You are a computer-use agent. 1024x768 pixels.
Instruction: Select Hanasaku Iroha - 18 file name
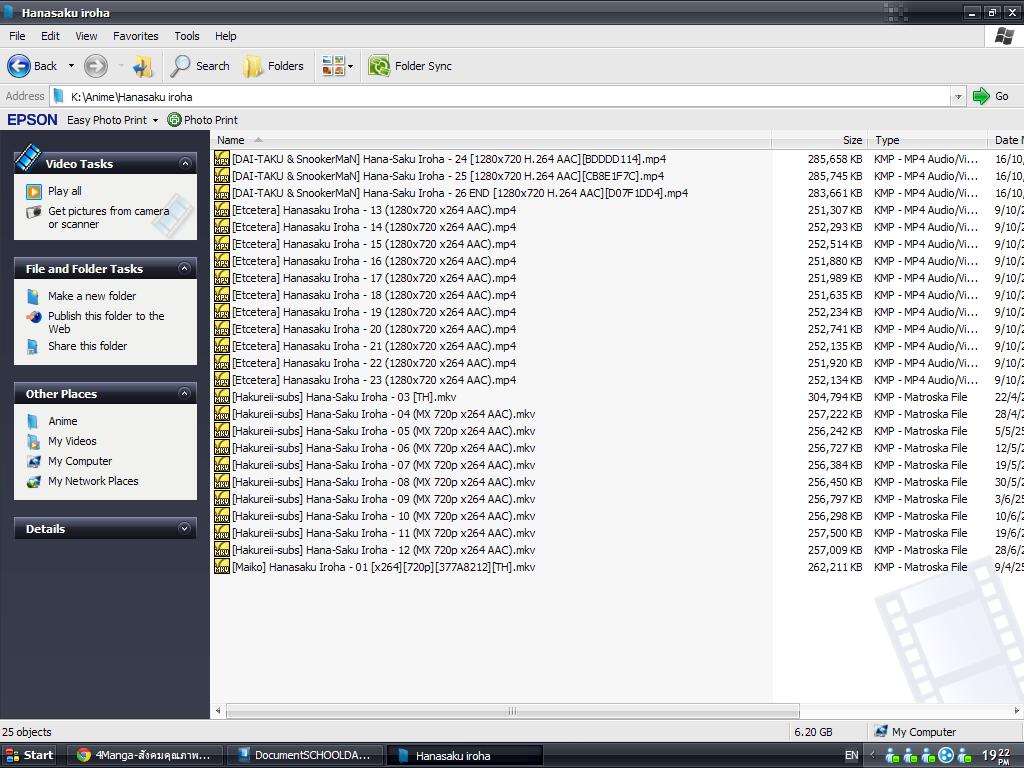[374, 295]
